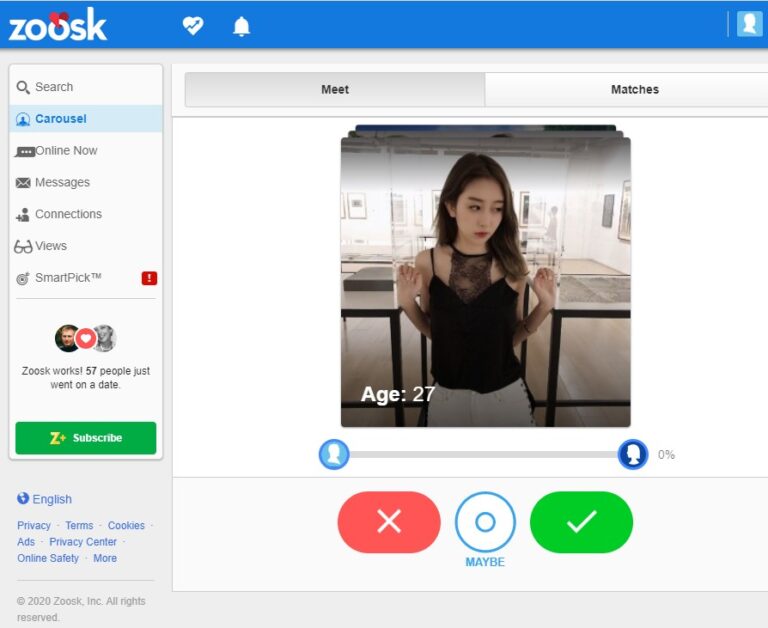Open the Ads link
Image resolution: width=768 pixels, height=628 pixels.
tap(26, 542)
